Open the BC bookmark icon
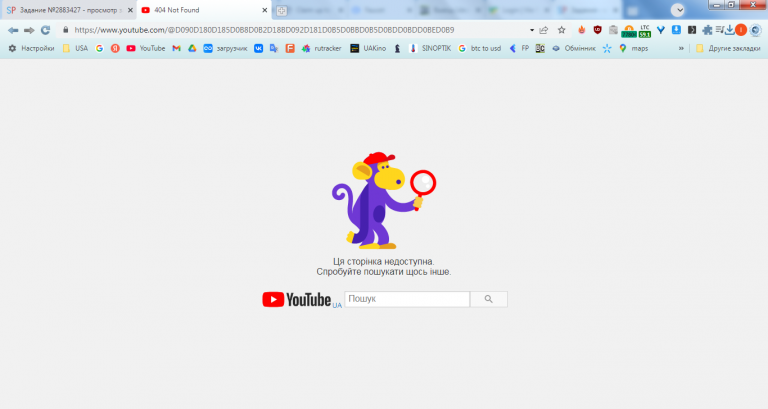This screenshot has width=768, height=409. [x=540, y=48]
